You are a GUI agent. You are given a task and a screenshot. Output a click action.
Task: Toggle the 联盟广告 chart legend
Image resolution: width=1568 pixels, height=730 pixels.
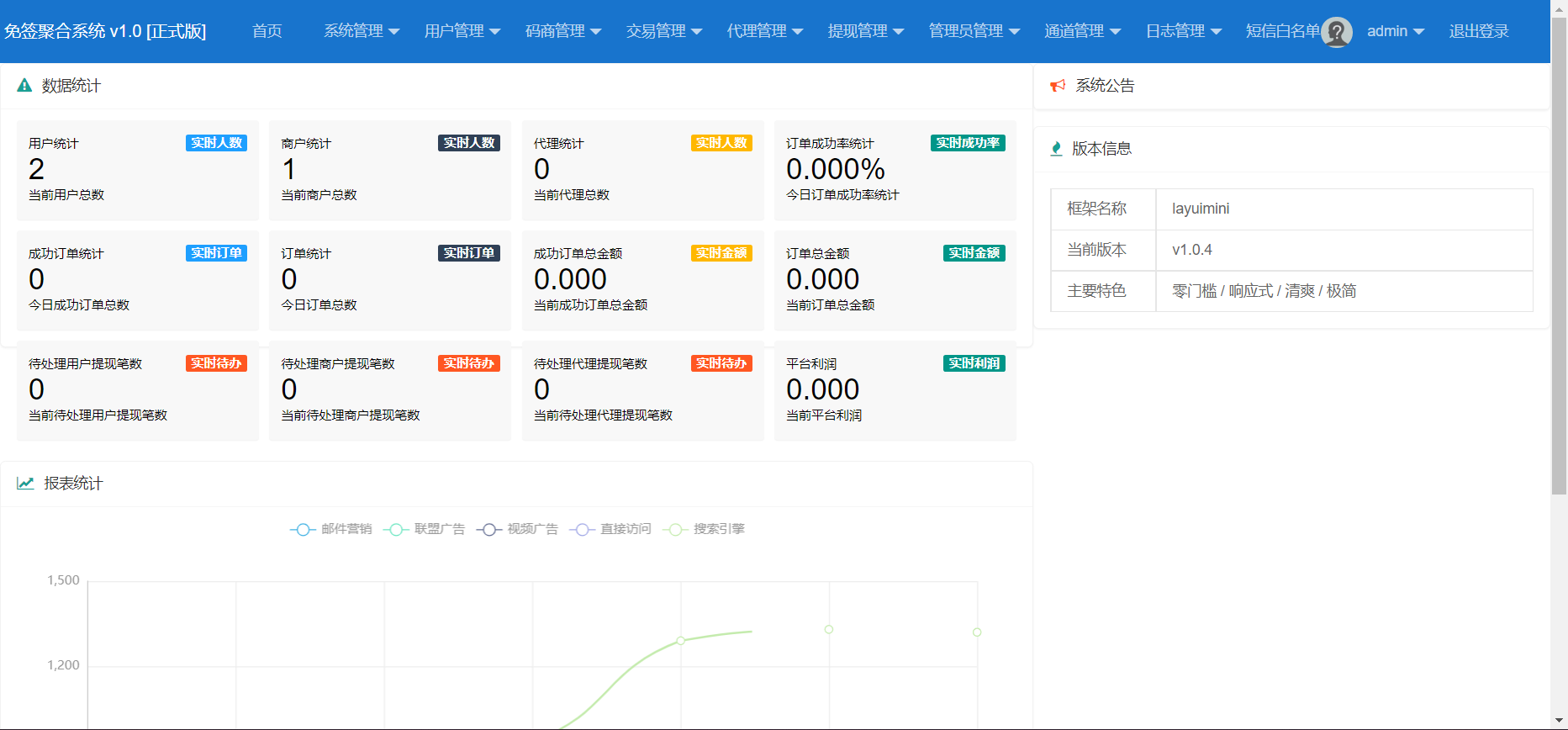coord(424,529)
